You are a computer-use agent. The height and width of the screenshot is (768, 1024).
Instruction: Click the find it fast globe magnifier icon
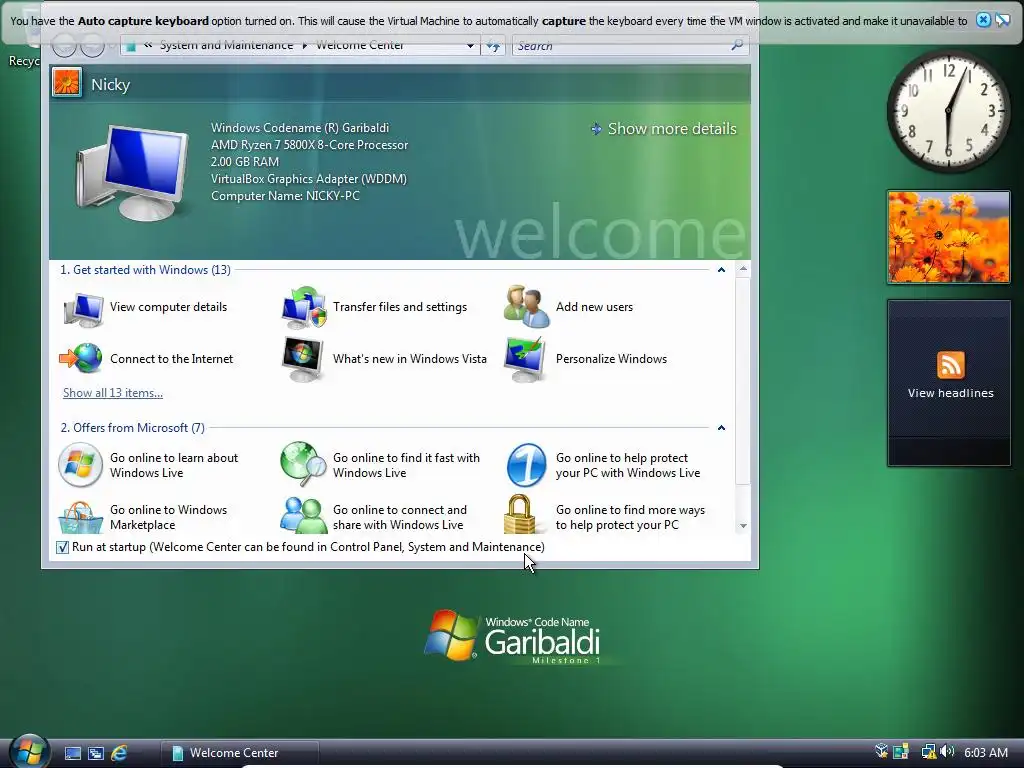click(303, 464)
